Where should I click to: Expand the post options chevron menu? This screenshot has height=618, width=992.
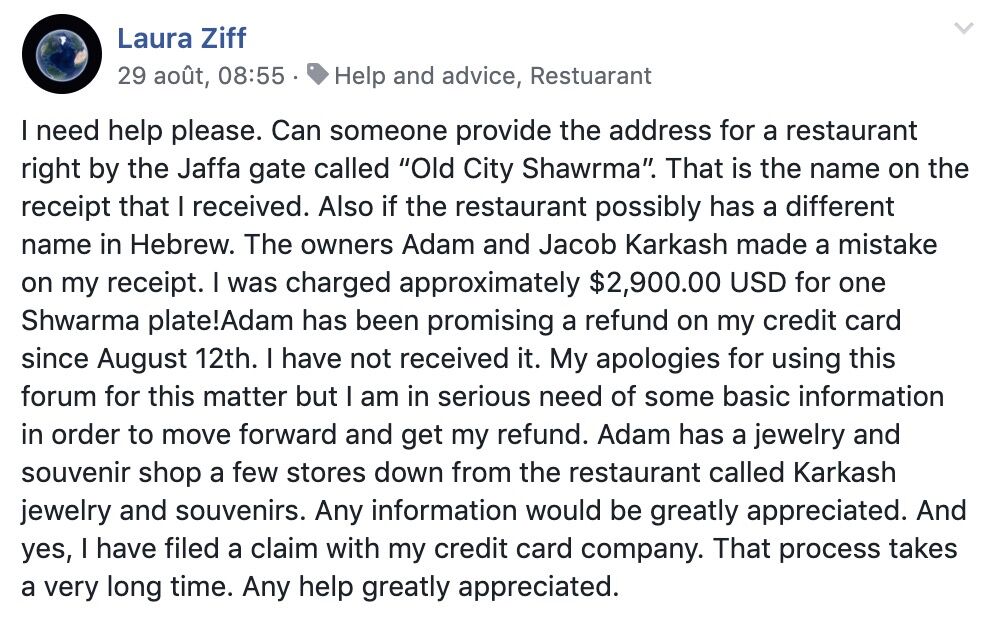point(964,28)
